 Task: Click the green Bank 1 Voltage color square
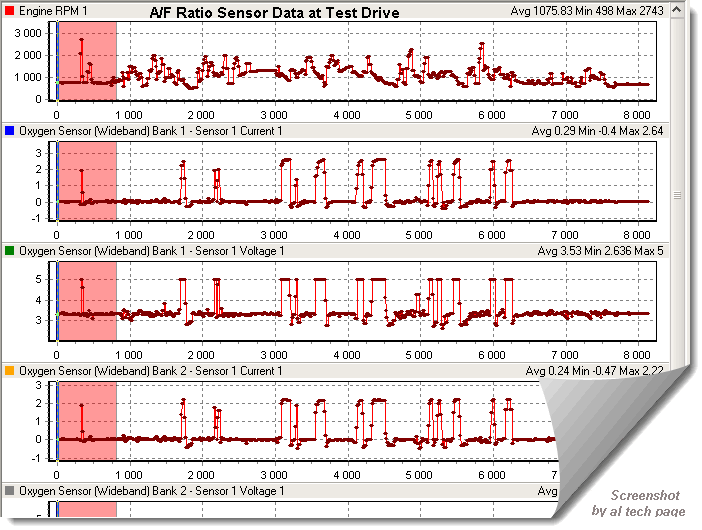pos(9,251)
